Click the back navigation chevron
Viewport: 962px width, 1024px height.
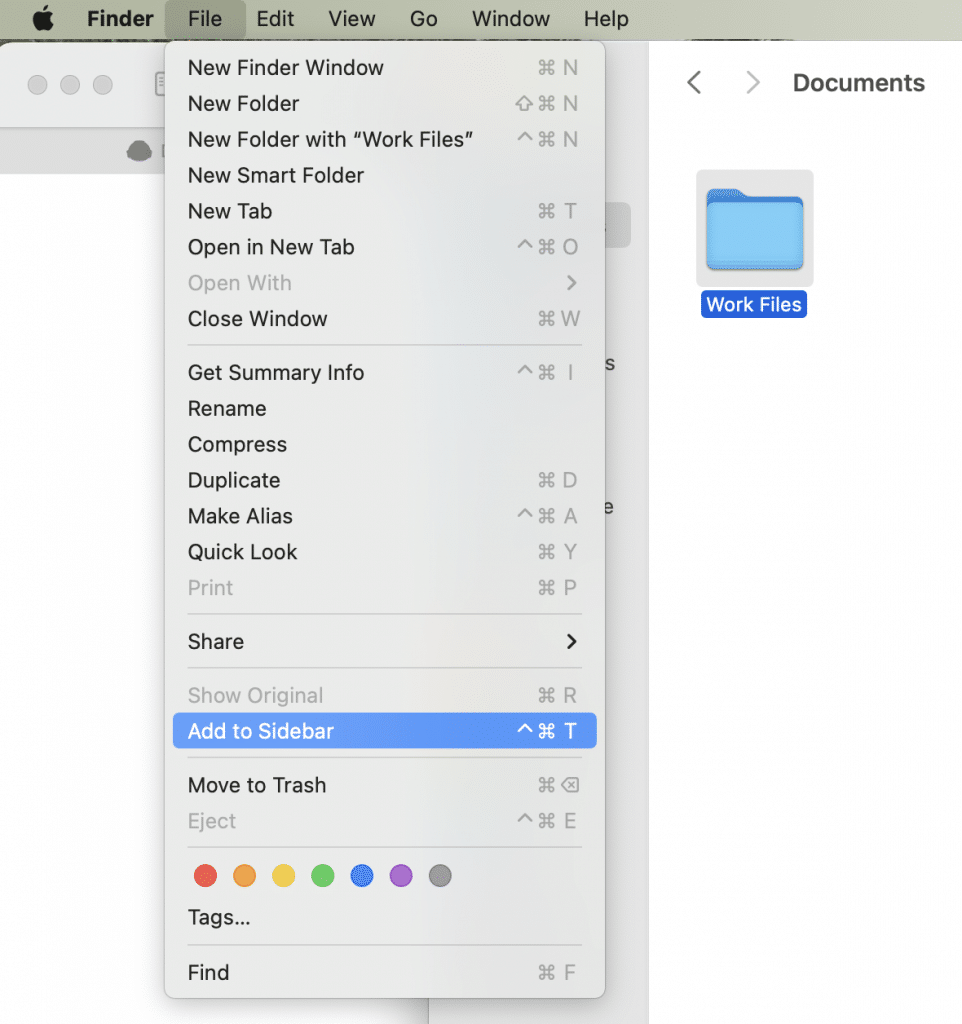point(694,83)
